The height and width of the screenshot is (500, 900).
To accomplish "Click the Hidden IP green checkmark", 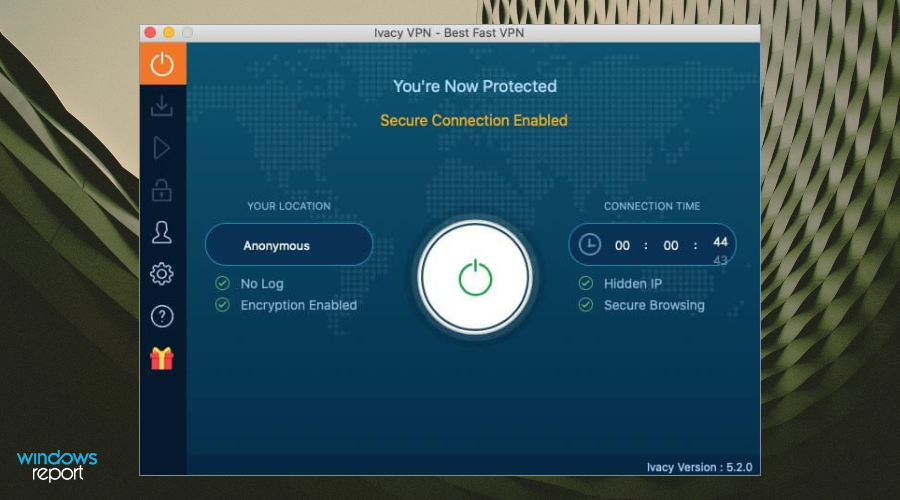I will coord(585,283).
